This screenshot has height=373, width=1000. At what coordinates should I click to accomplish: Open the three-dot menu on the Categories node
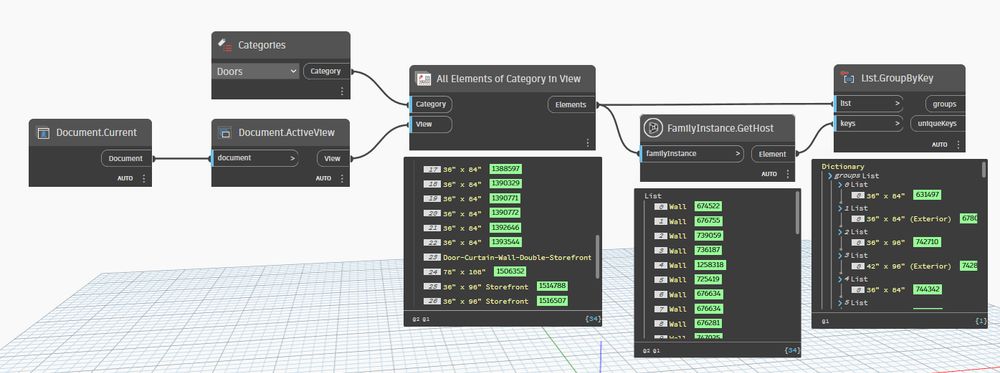[x=342, y=91]
